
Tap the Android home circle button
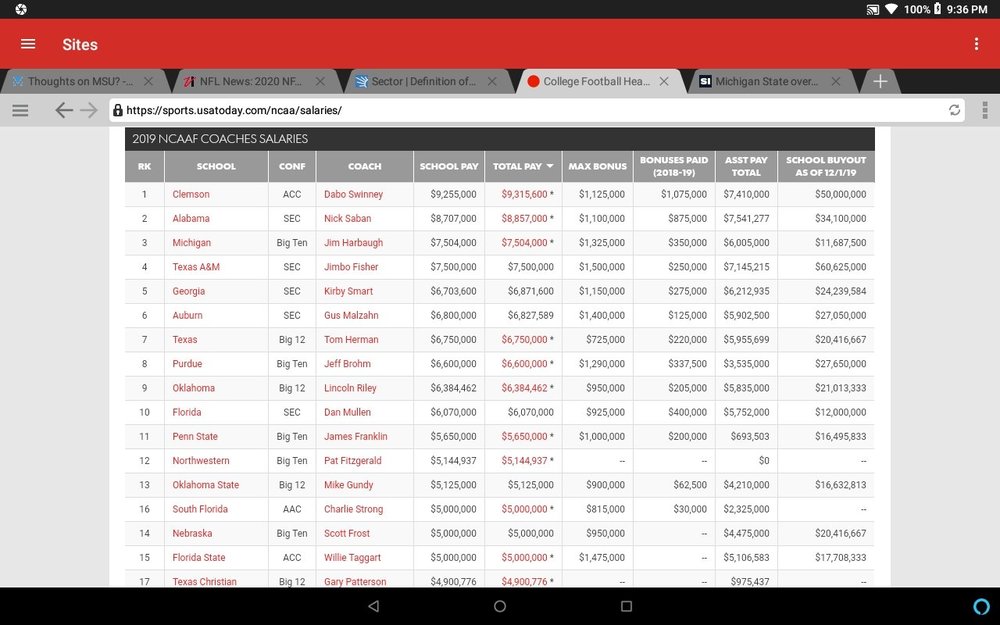(x=500, y=606)
